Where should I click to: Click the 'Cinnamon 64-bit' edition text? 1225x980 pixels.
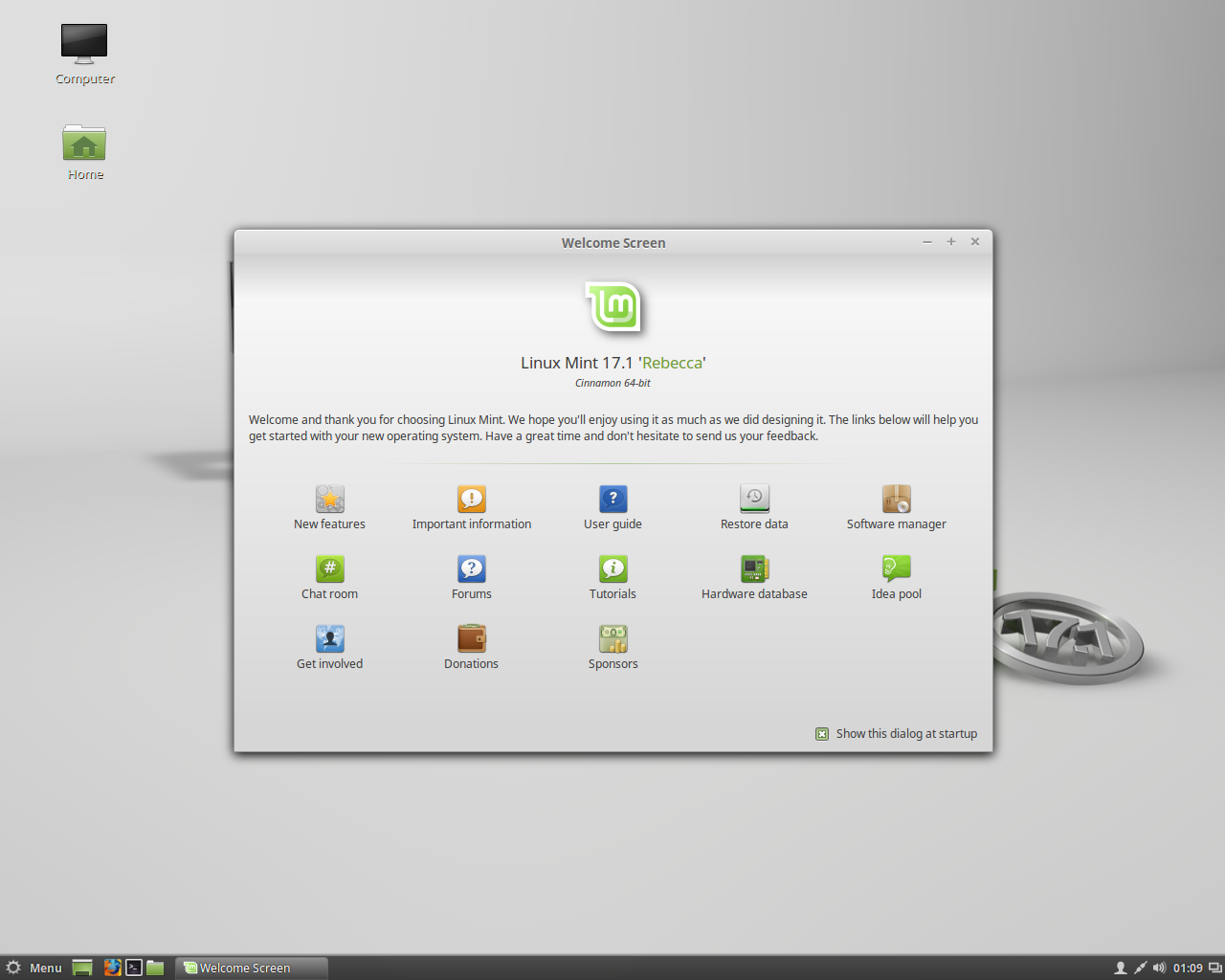[612, 383]
